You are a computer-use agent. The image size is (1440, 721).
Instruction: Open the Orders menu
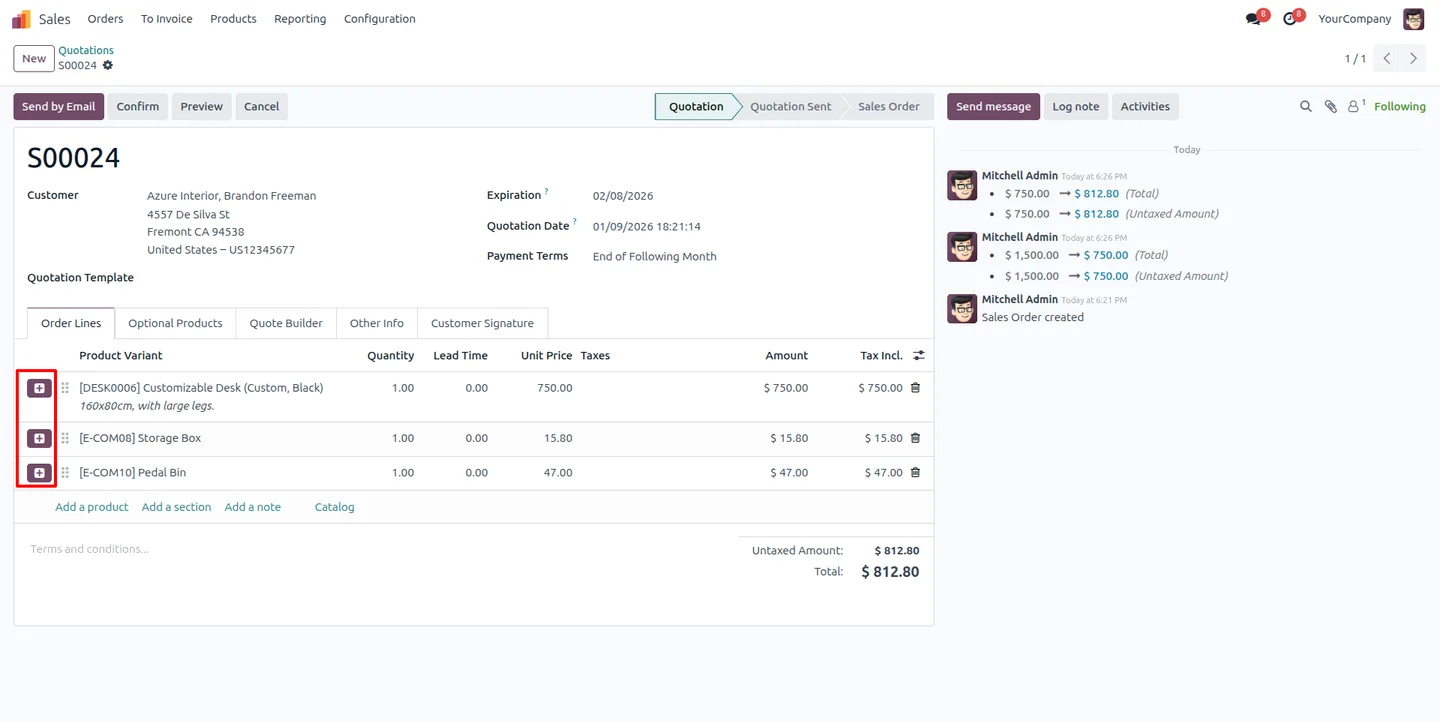(x=105, y=19)
